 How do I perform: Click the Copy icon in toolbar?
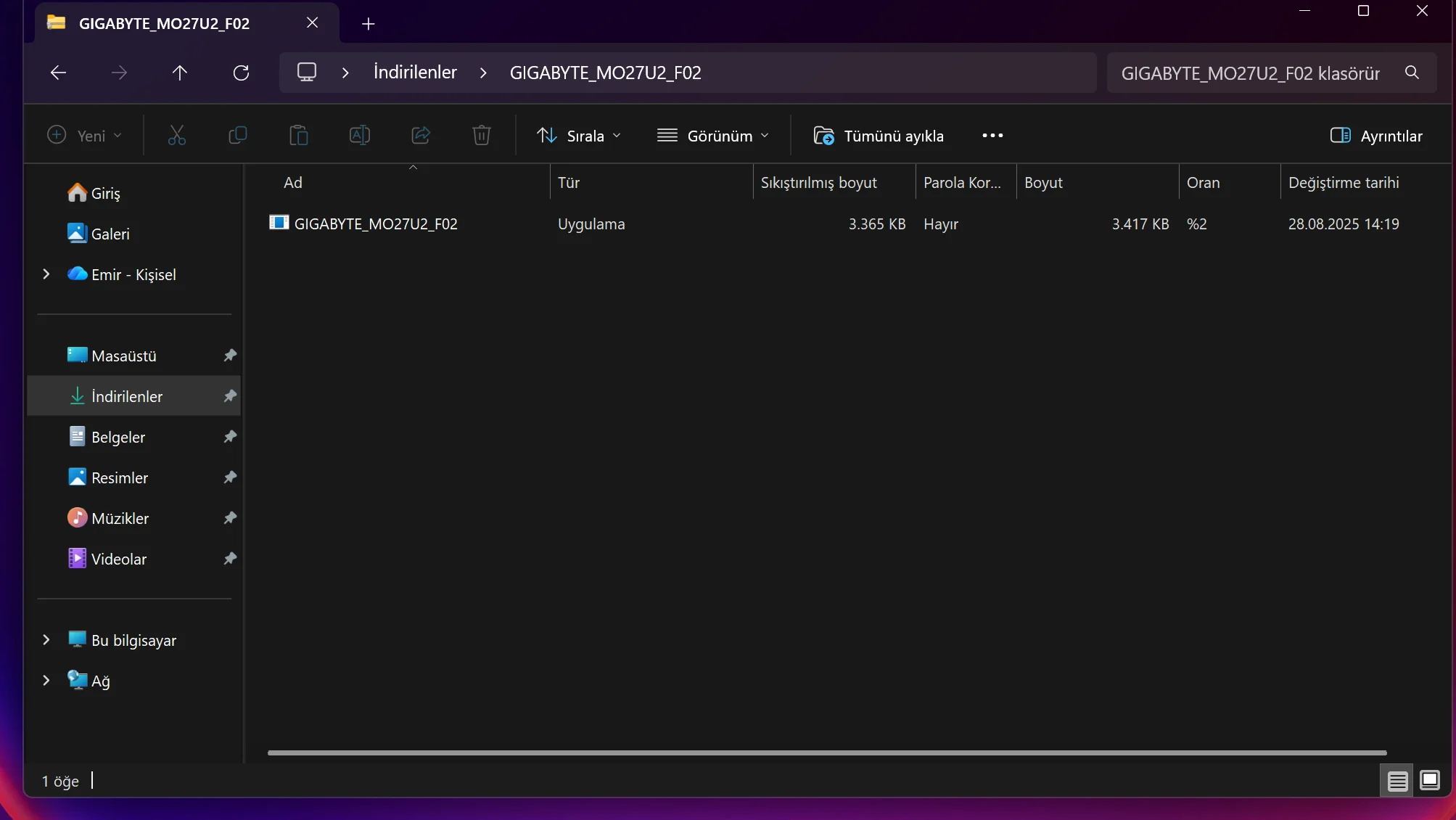[238, 136]
